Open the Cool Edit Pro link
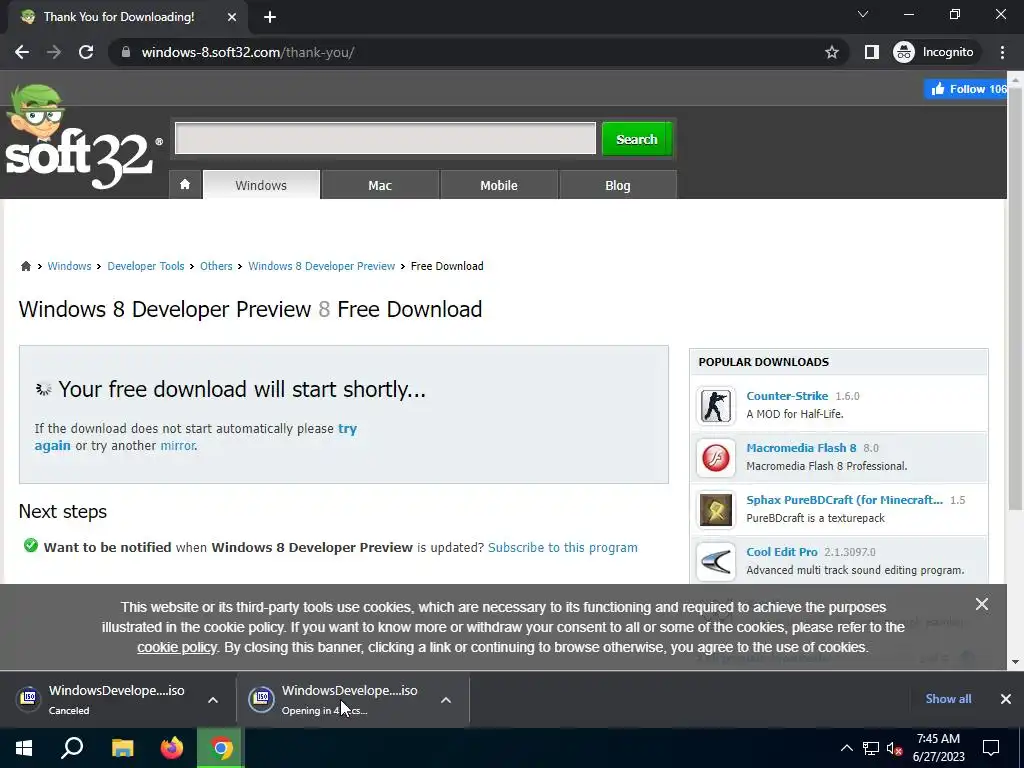 pos(782,552)
